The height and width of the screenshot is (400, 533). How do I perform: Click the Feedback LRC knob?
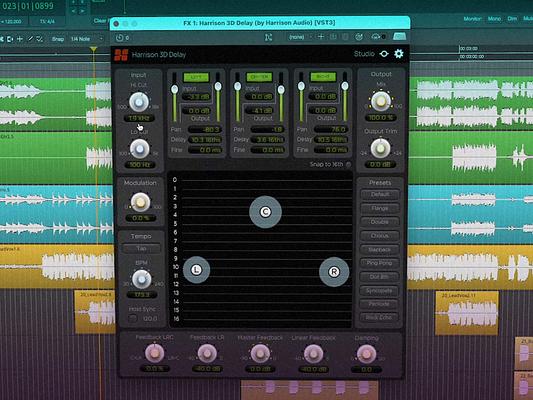click(155, 353)
